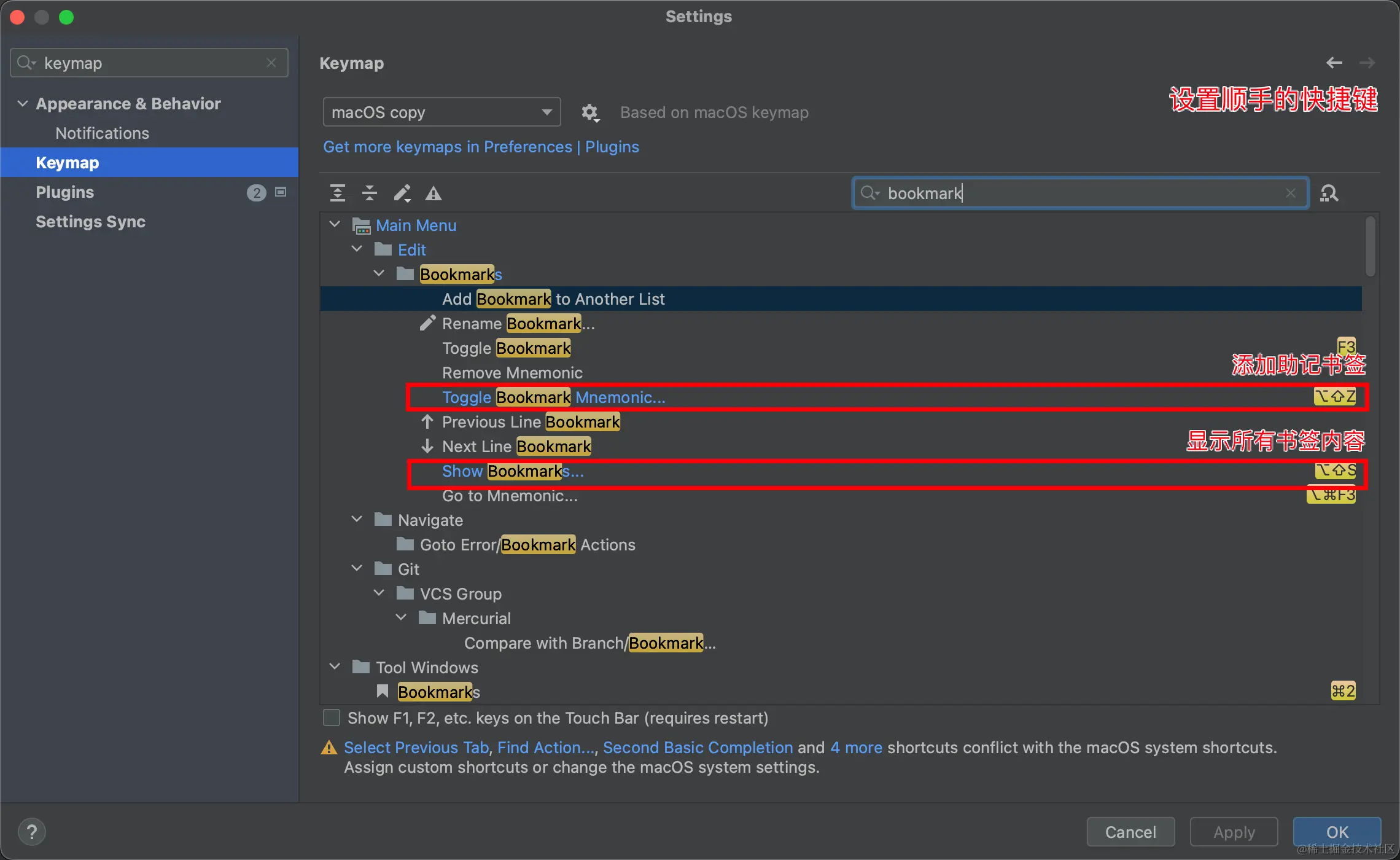Viewport: 1400px width, 860px height.
Task: Click the pencil Edit Shortcut icon
Action: click(402, 193)
